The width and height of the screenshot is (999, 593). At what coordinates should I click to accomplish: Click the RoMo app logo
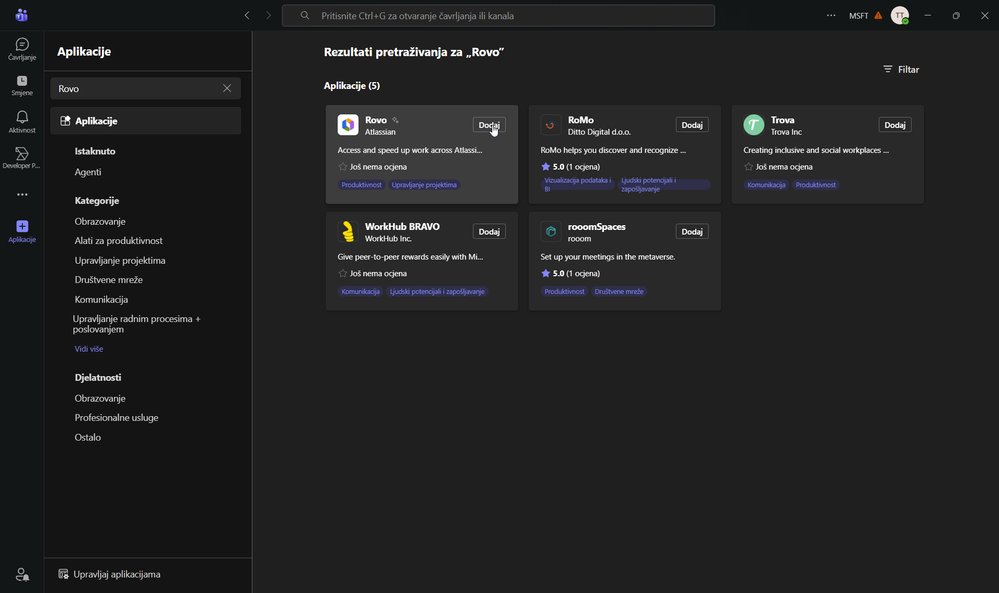(x=550, y=125)
